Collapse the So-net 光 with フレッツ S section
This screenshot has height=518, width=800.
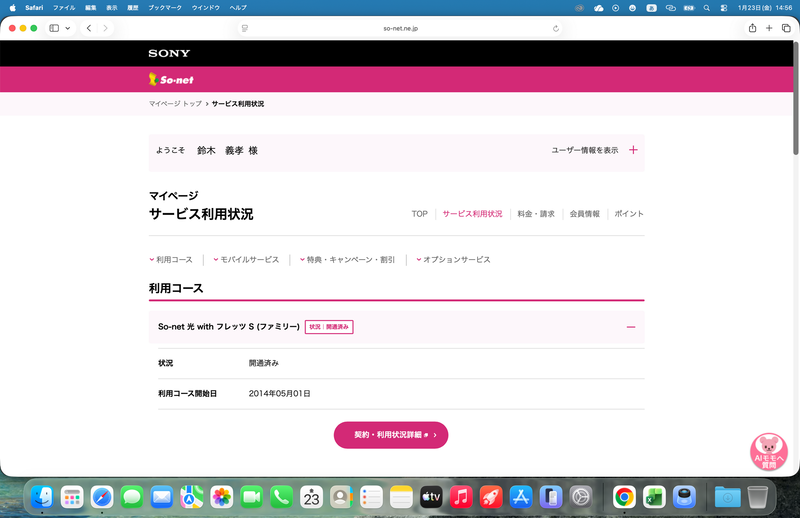coord(631,327)
